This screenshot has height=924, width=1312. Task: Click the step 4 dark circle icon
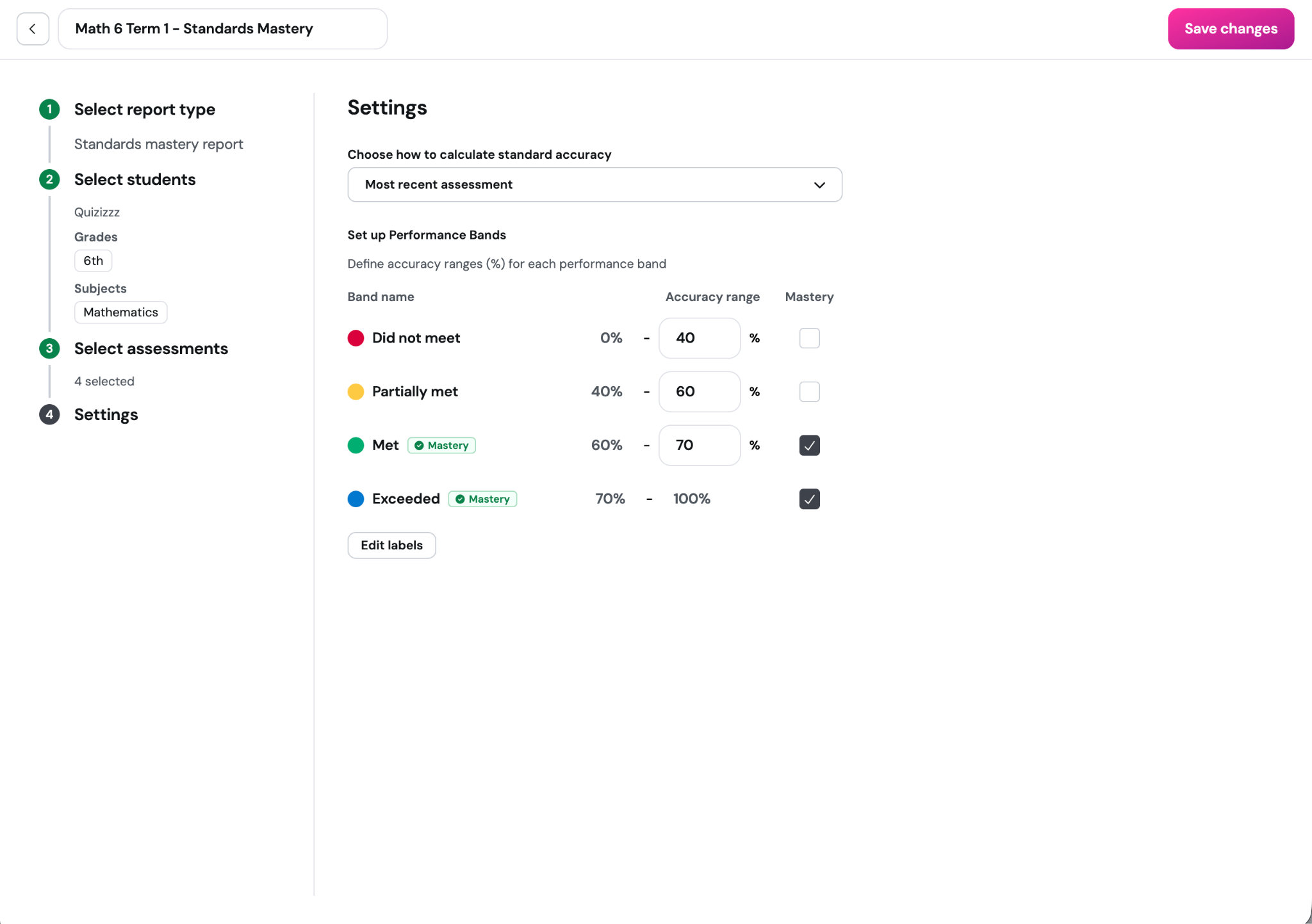click(x=49, y=414)
